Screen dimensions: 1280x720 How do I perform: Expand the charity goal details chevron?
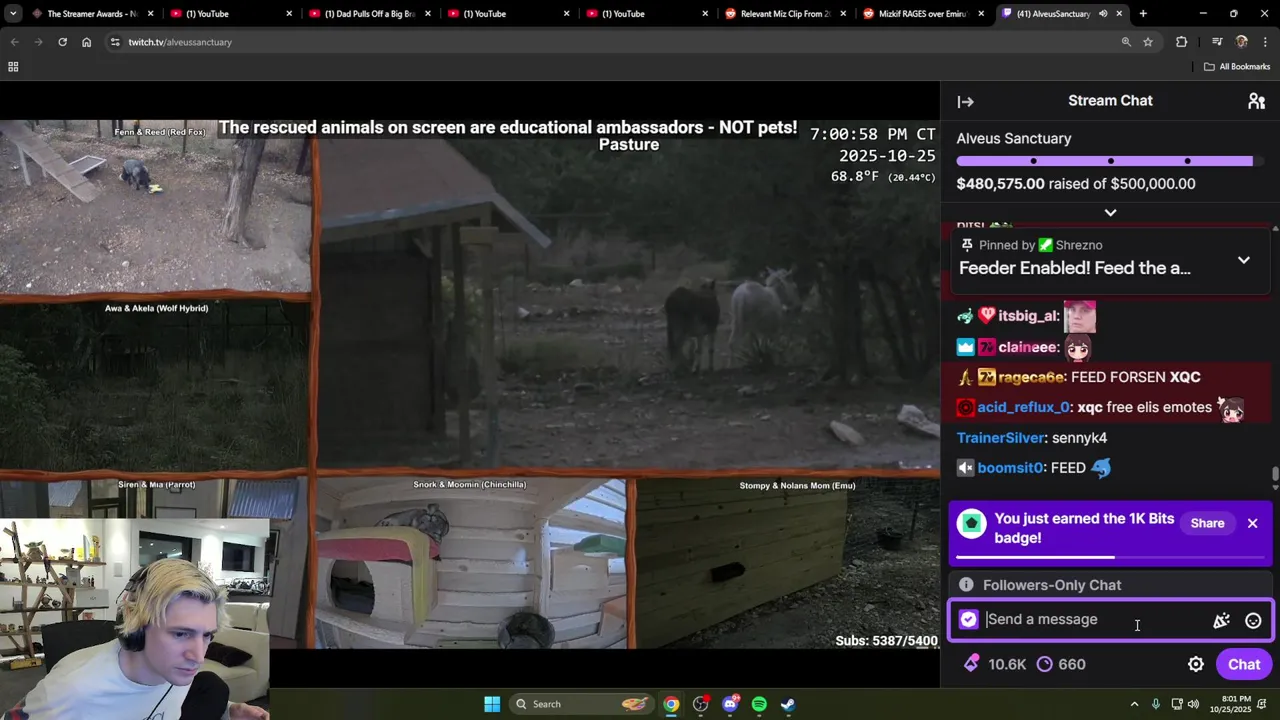tap(1110, 212)
